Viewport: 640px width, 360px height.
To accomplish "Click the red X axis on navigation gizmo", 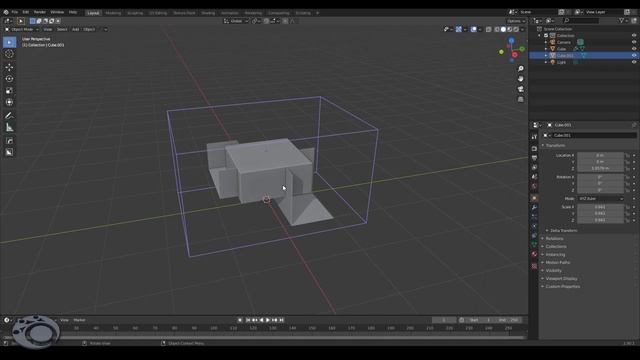I will coord(515,55).
